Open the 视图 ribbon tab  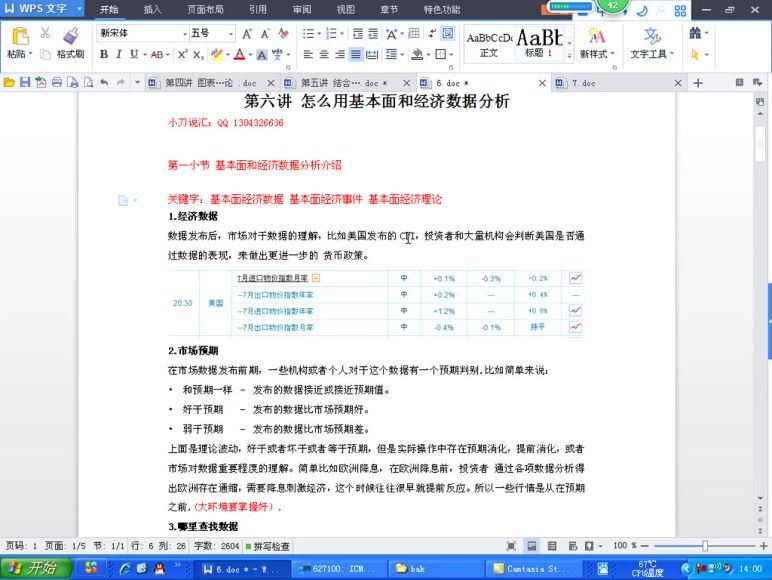pos(345,9)
